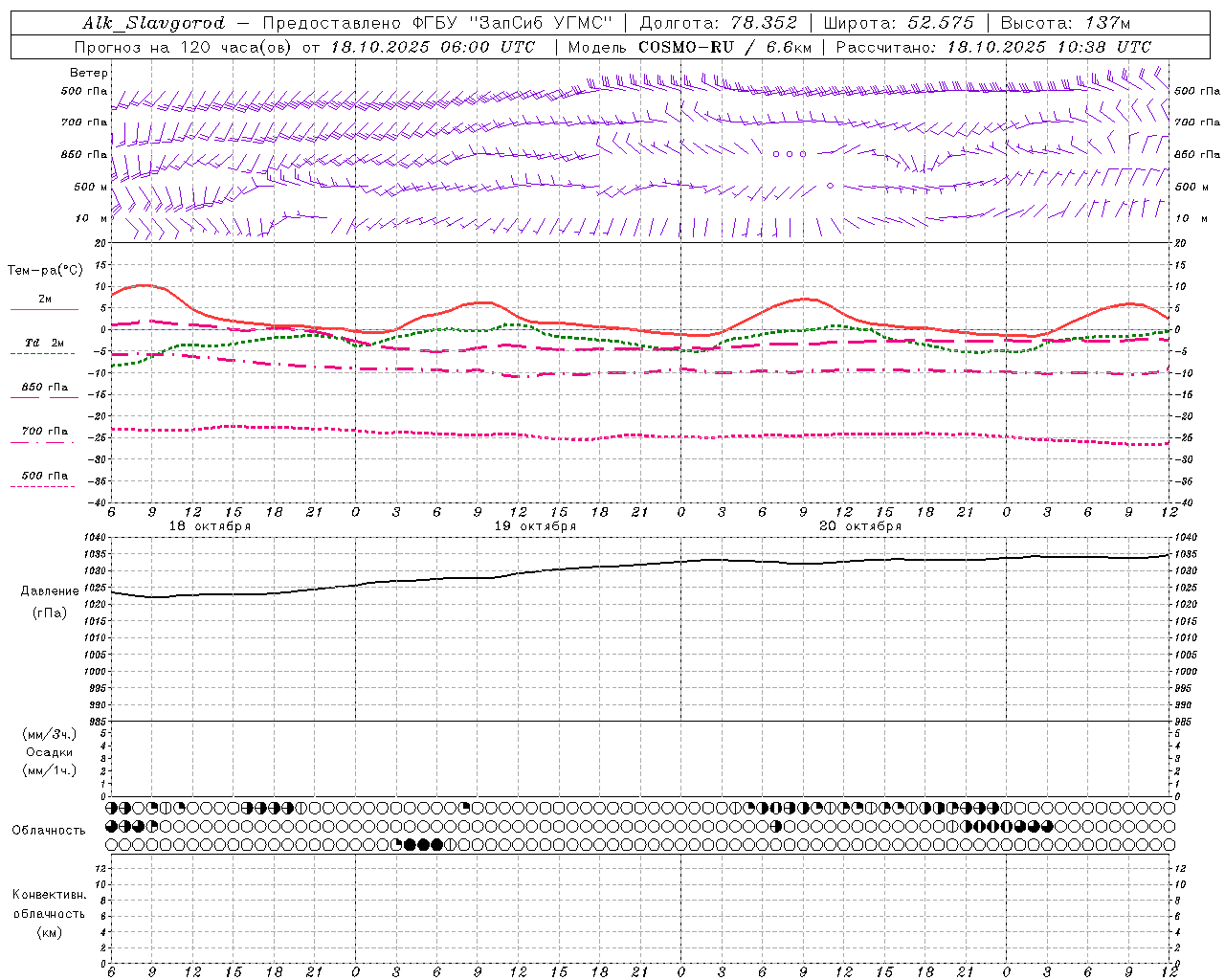Click the 19 октября date label
This screenshot has height=980, width=1225.
point(535,526)
